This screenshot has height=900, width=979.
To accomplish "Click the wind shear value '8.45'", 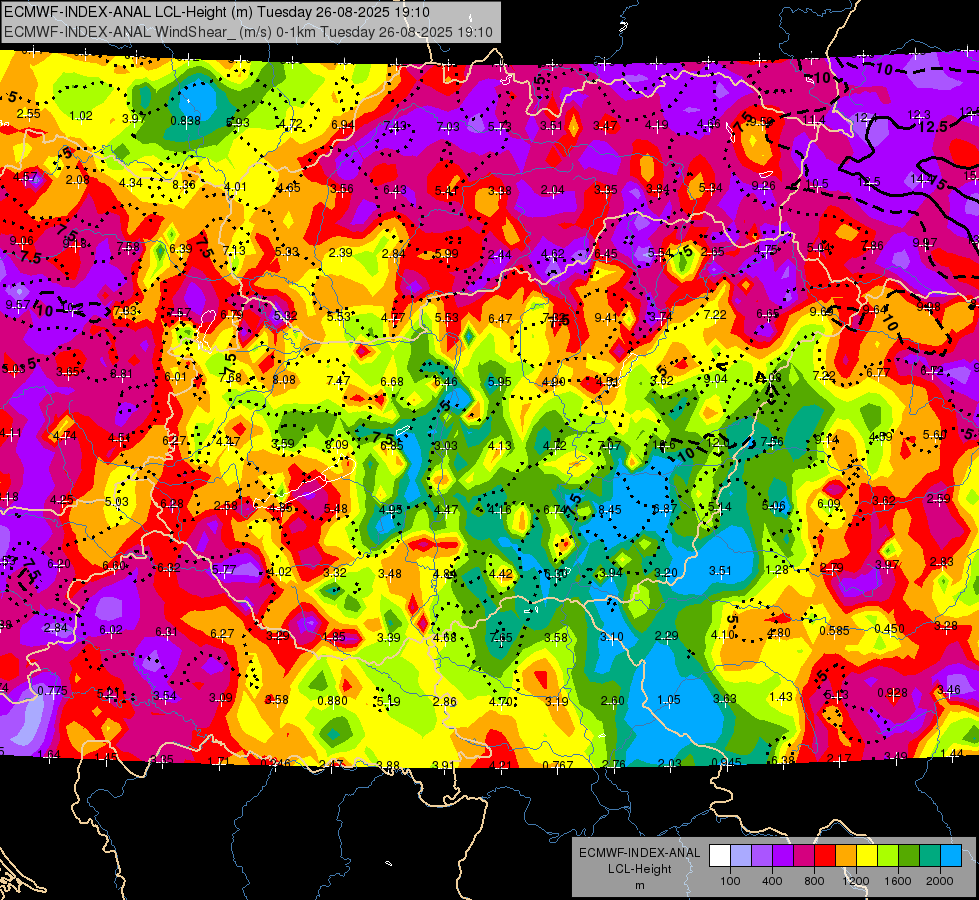I will pyautogui.click(x=609, y=510).
